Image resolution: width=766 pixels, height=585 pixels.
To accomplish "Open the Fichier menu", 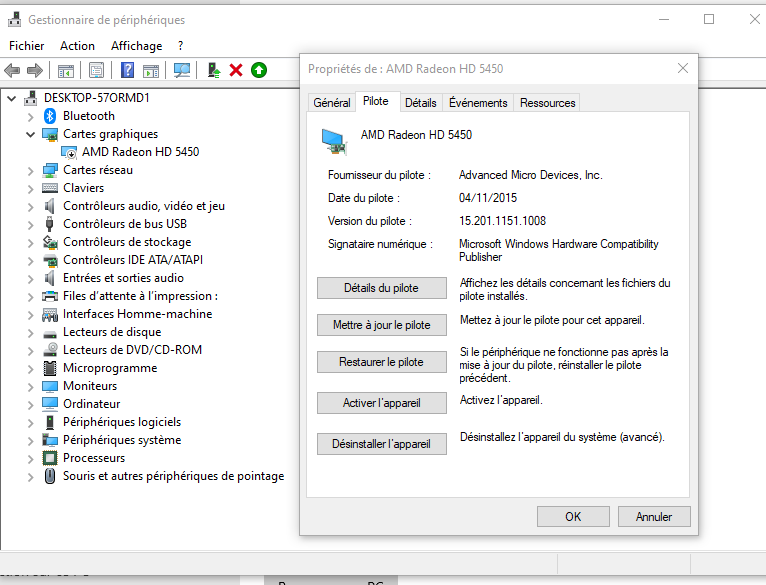I will pyautogui.click(x=26, y=46).
